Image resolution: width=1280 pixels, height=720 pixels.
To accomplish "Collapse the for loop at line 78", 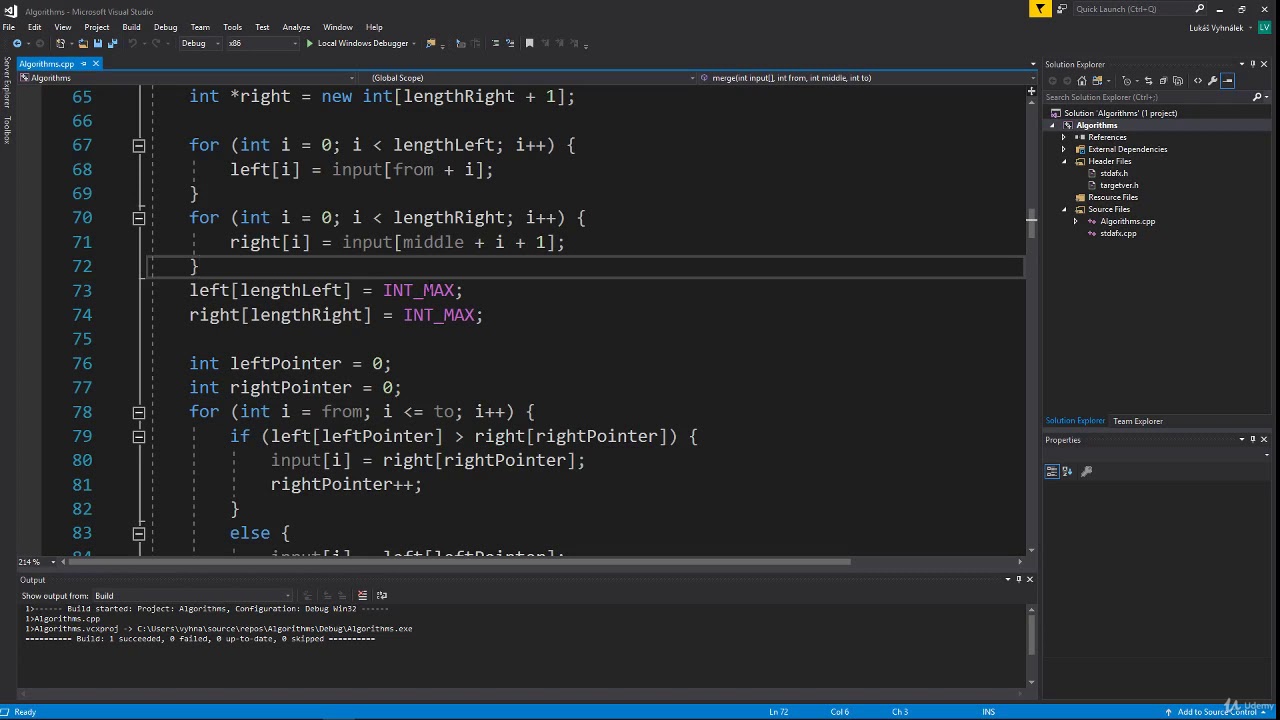I will tap(139, 412).
